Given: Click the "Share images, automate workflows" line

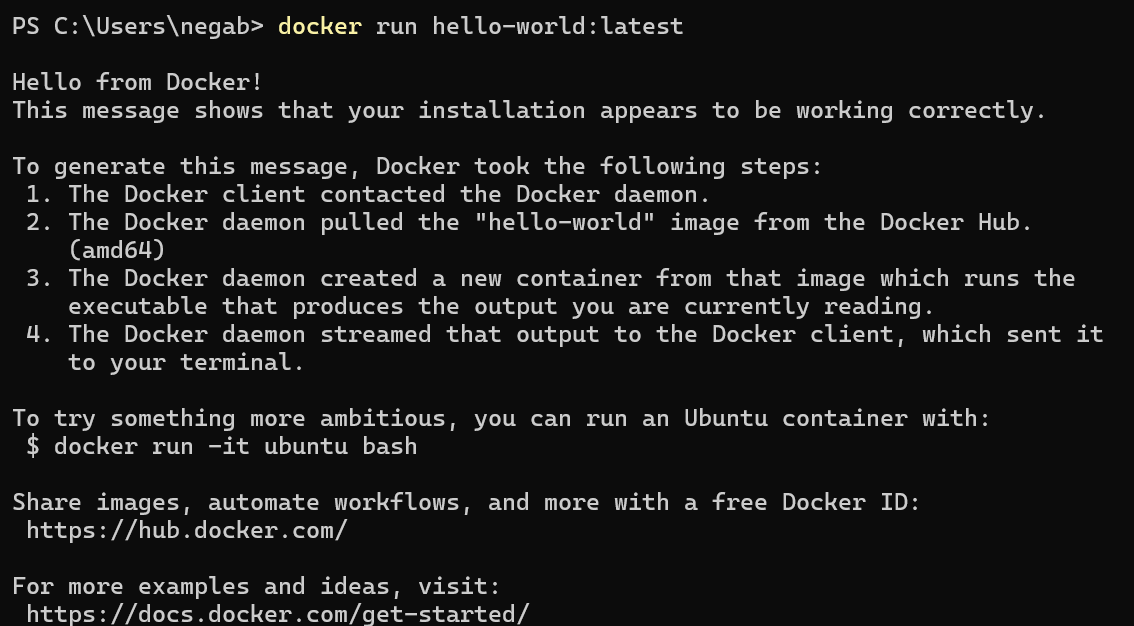Looking at the screenshot, I should 466,502.
